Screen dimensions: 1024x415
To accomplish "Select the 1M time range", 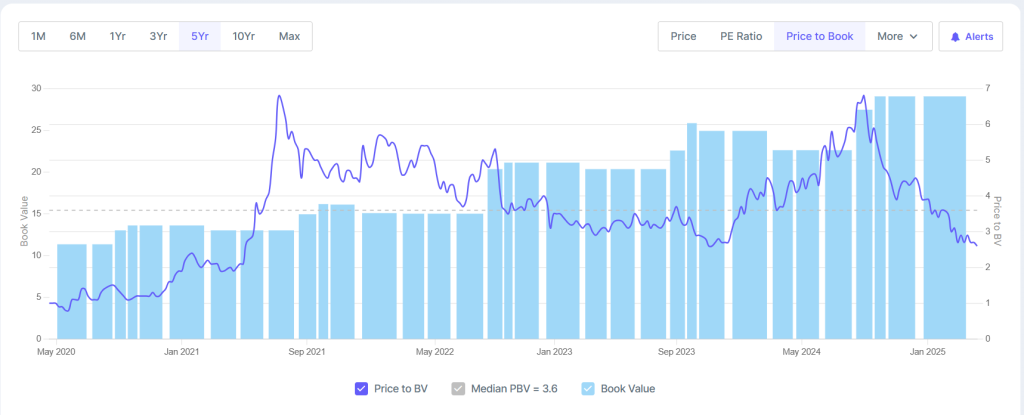I will [38, 36].
